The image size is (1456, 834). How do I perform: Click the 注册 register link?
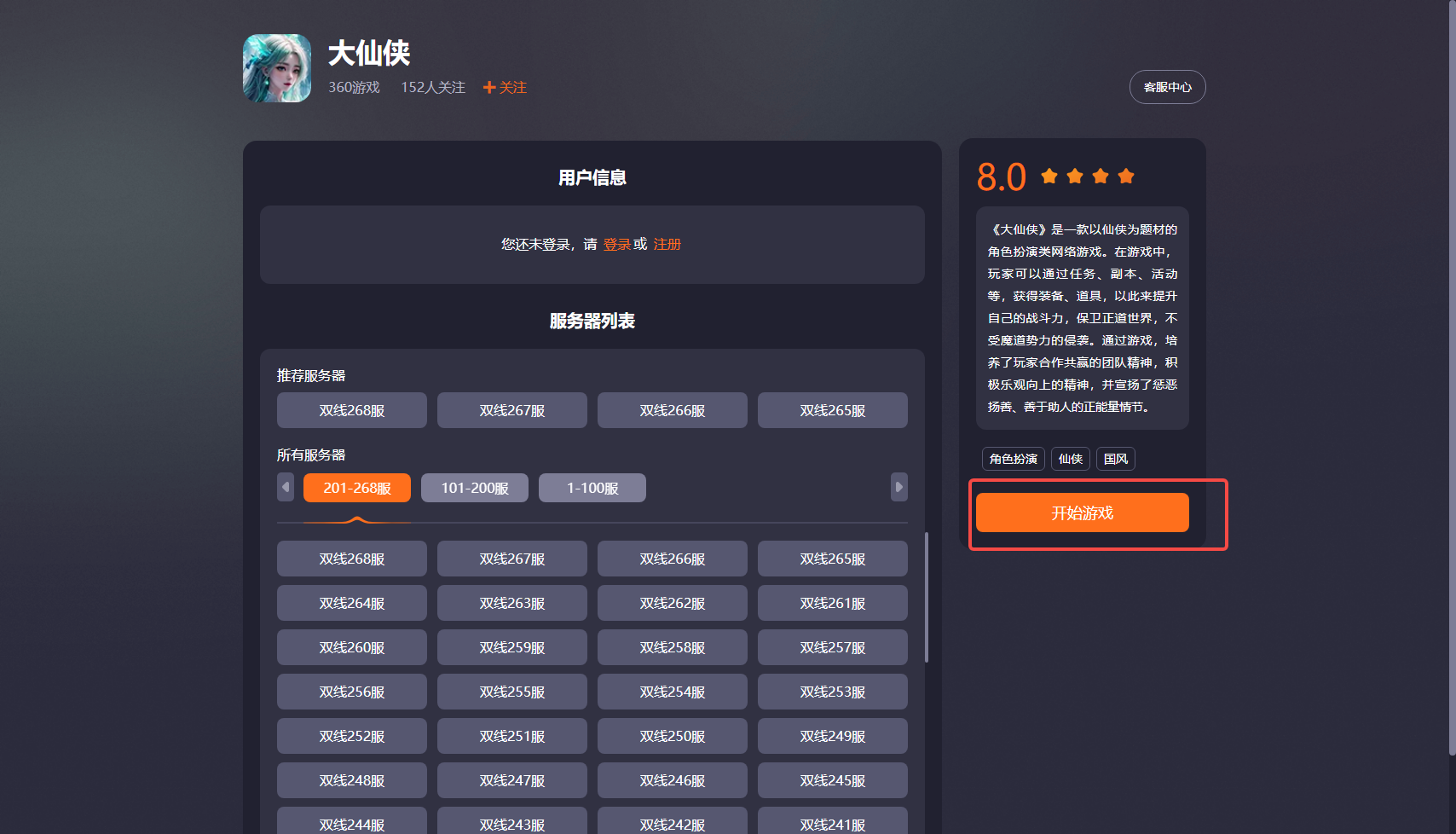click(x=667, y=244)
